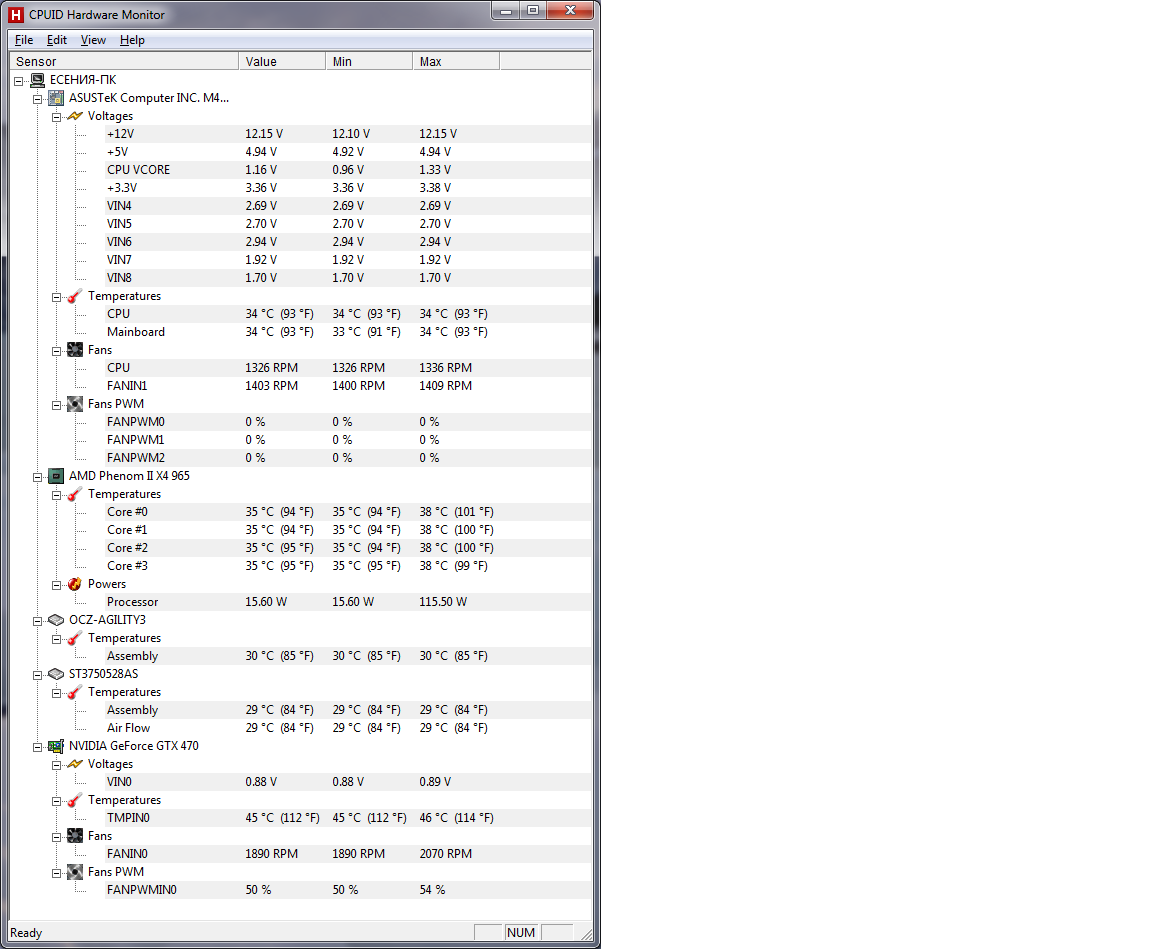Open the View menu
Image resolution: width=1152 pixels, height=949 pixels.
click(x=93, y=40)
